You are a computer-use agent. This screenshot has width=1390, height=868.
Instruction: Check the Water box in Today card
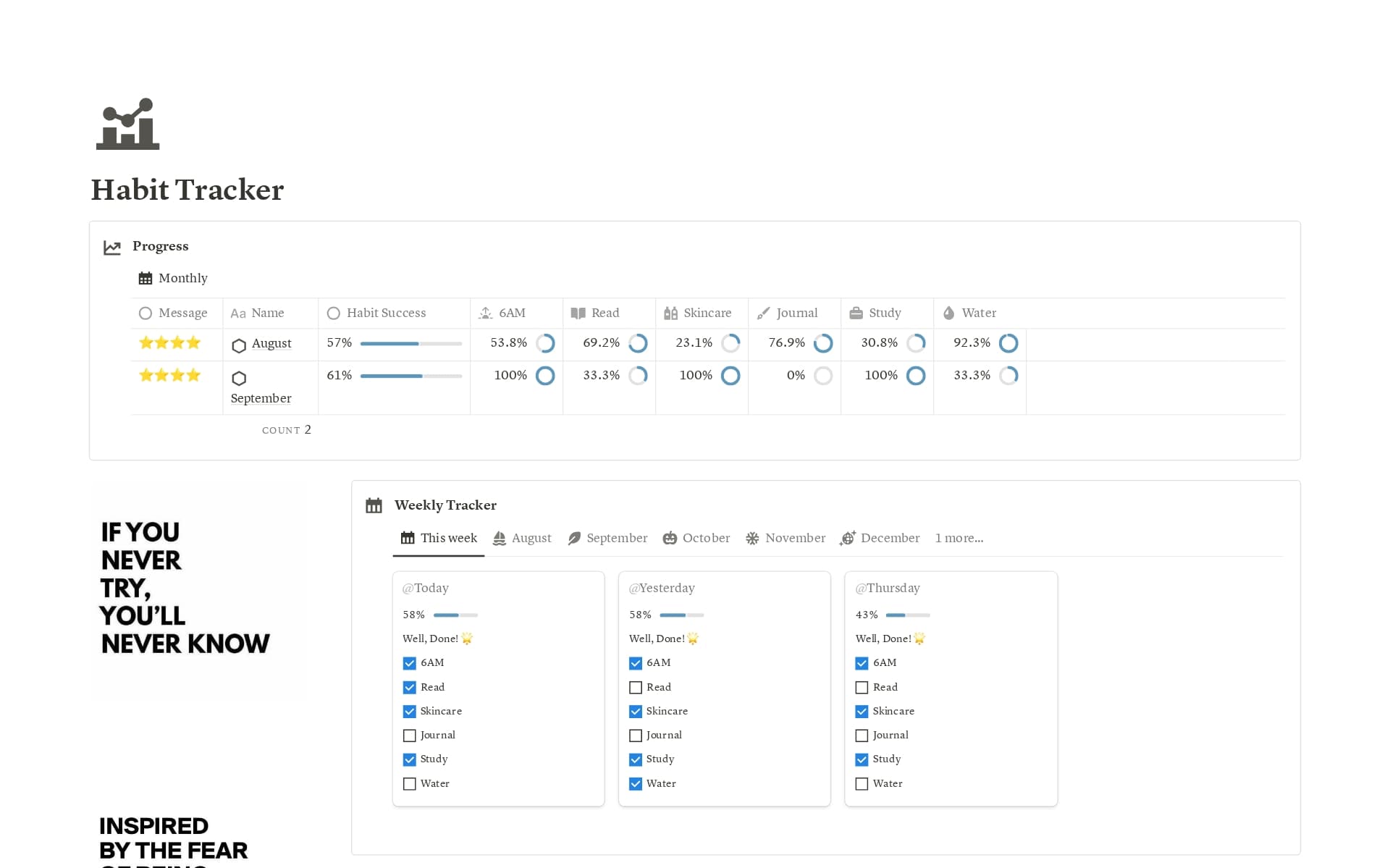410,784
